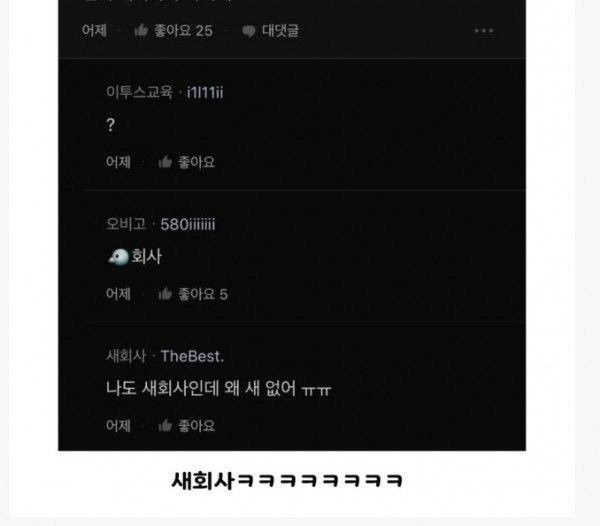Image resolution: width=600 pixels, height=526 pixels.
Task: Click the thumbs-up icon next to 좋아요 25
Action: pos(141,30)
